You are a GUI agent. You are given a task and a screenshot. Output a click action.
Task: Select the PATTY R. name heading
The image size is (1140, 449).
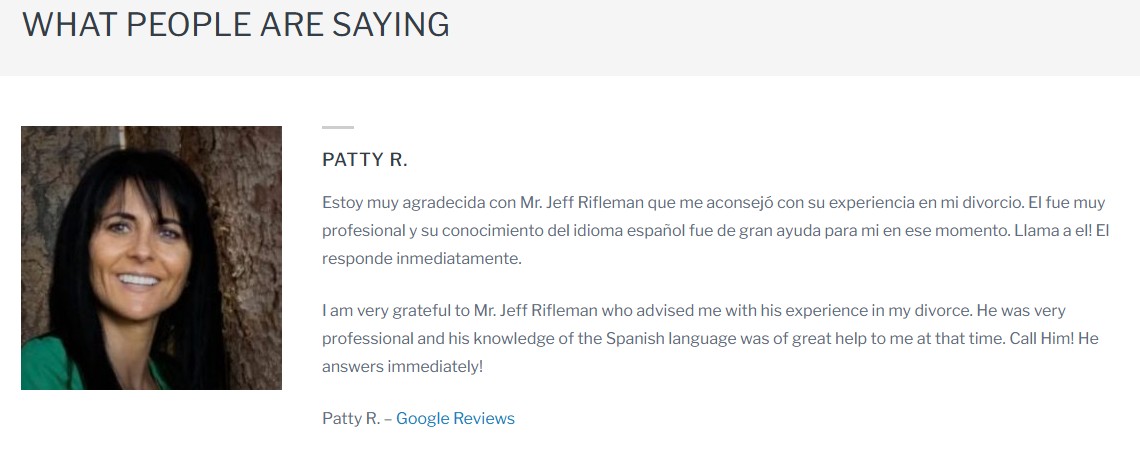(x=365, y=160)
